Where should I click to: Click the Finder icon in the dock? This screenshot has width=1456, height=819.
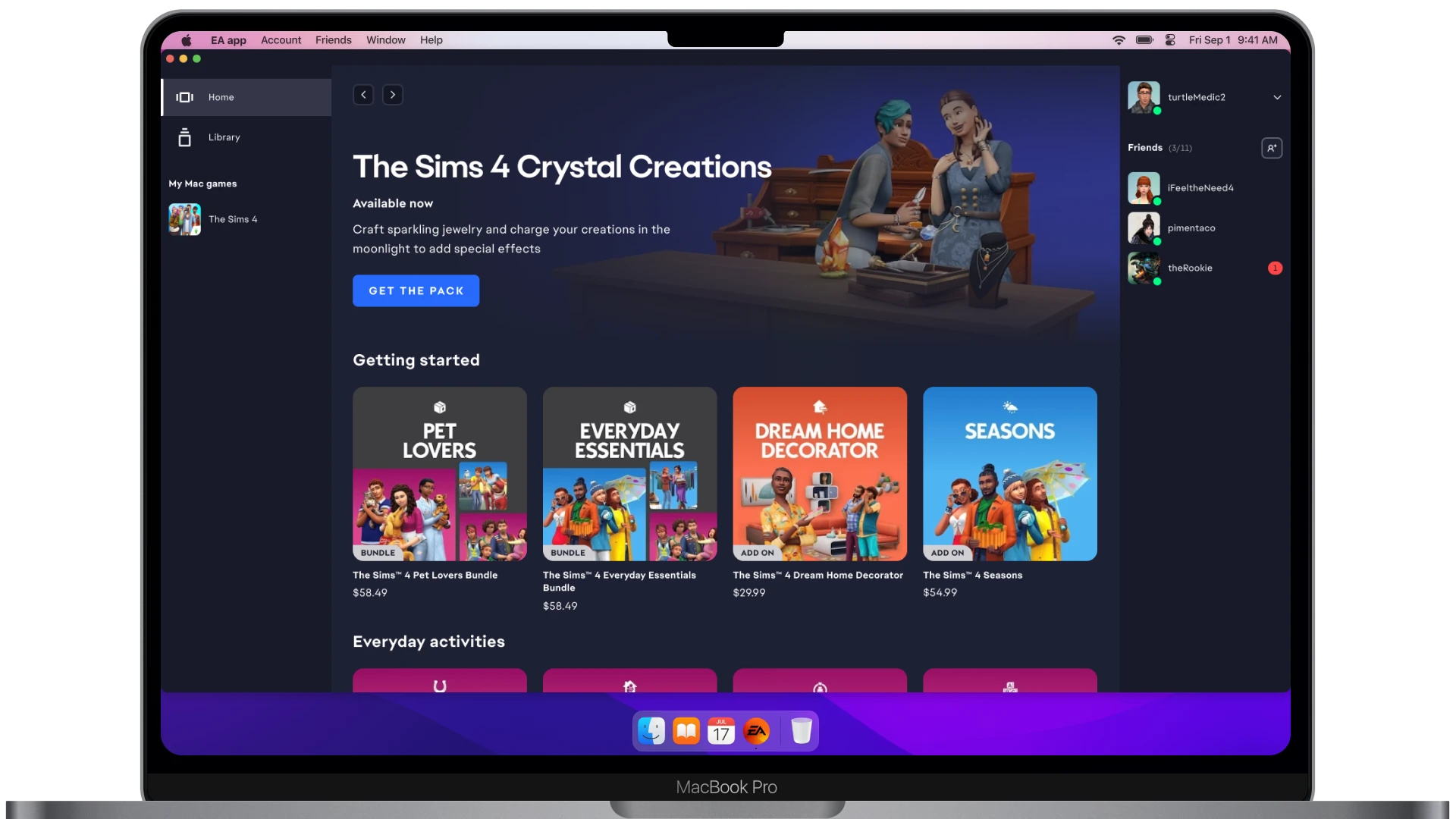650,731
